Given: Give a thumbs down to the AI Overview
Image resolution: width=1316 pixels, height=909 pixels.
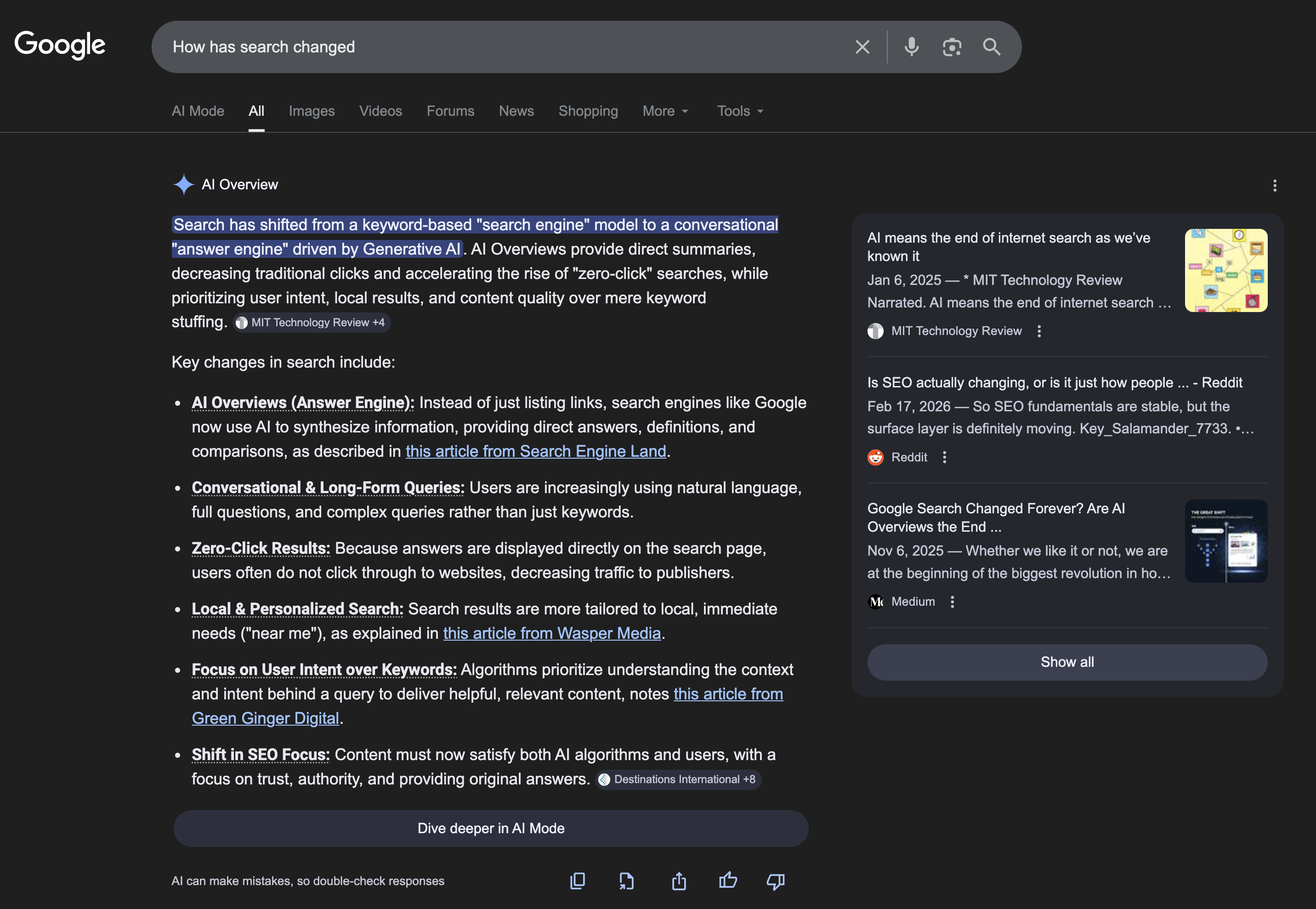Looking at the screenshot, I should click(776, 882).
